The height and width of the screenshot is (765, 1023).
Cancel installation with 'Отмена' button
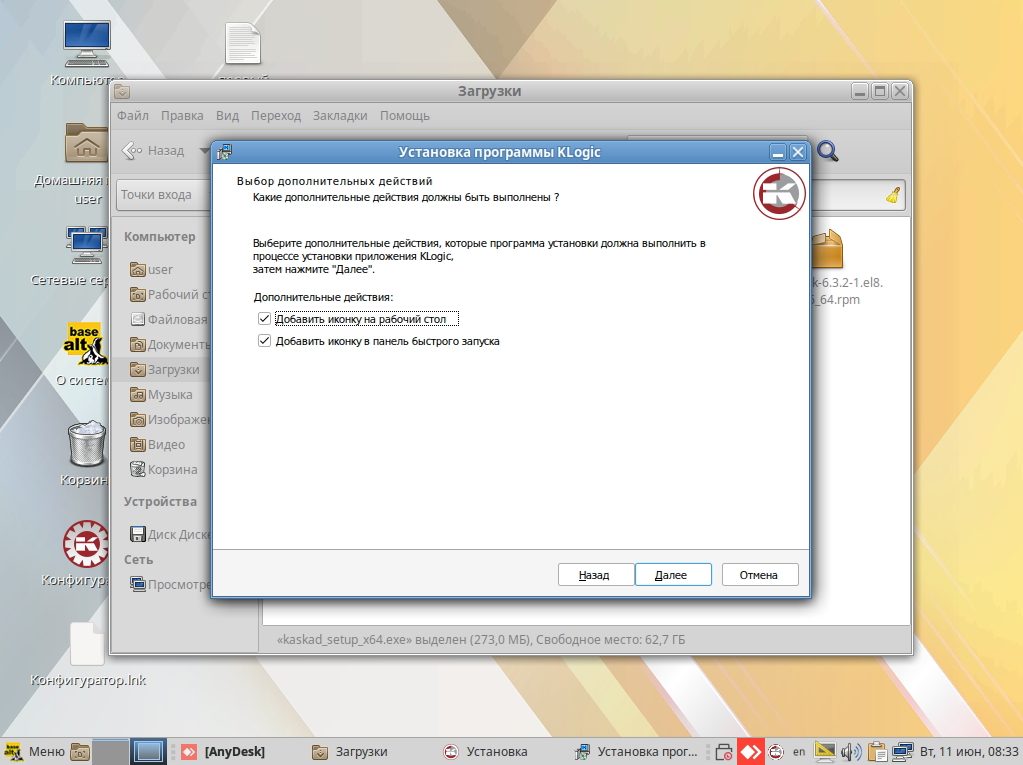(x=758, y=575)
